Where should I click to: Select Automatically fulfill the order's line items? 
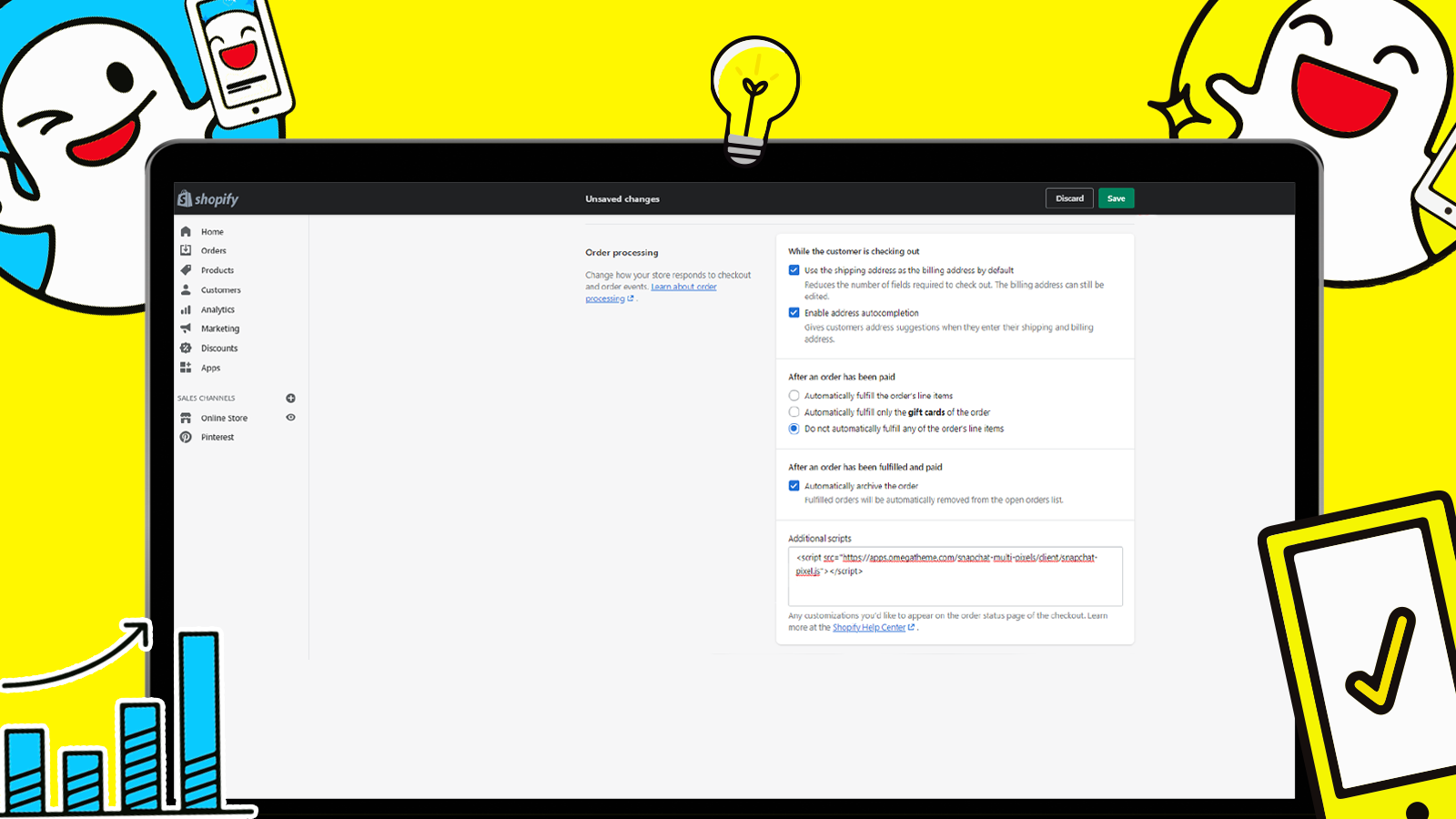point(794,395)
